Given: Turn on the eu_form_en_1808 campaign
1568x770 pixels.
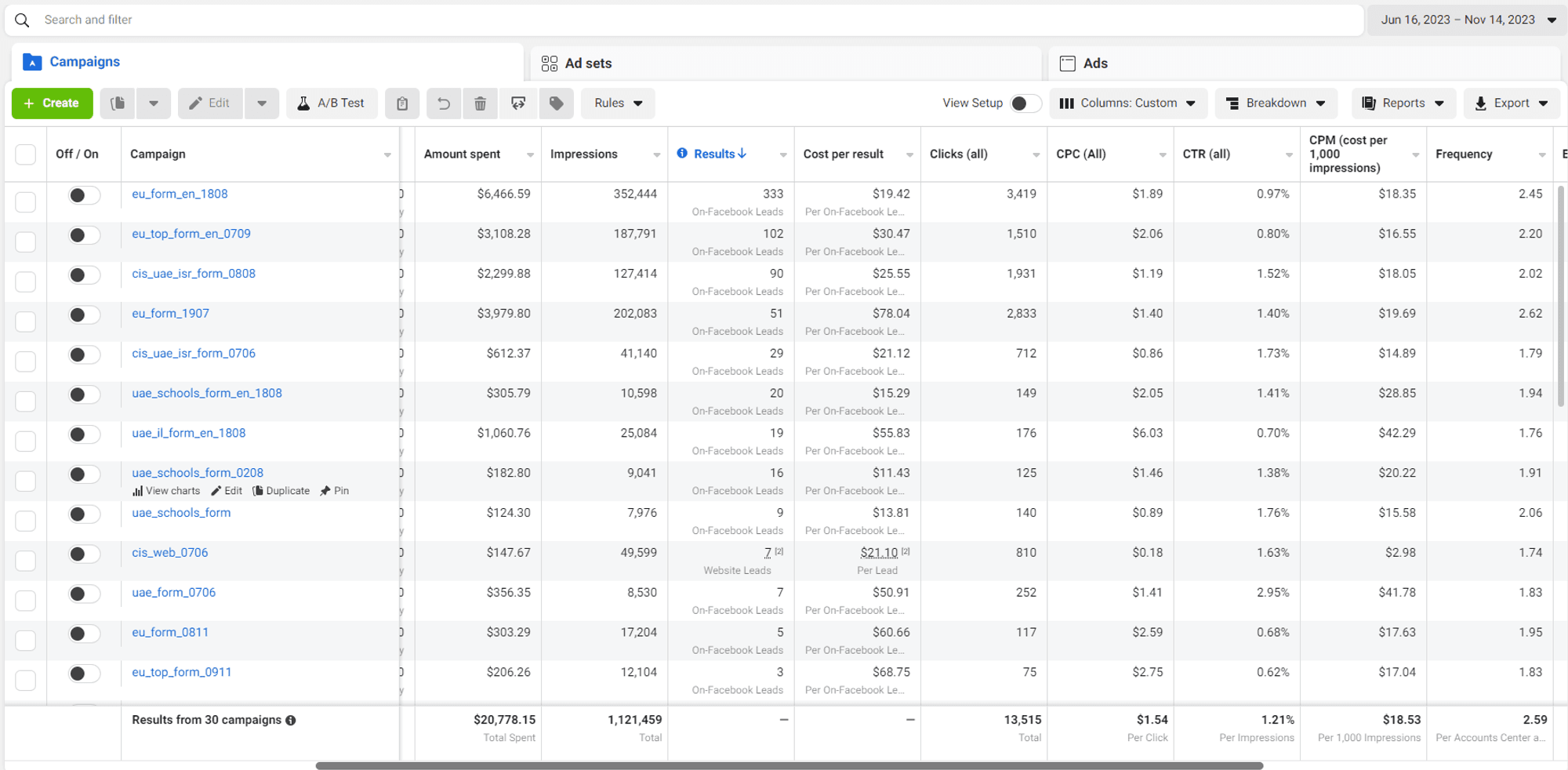Looking at the screenshot, I should (x=84, y=194).
